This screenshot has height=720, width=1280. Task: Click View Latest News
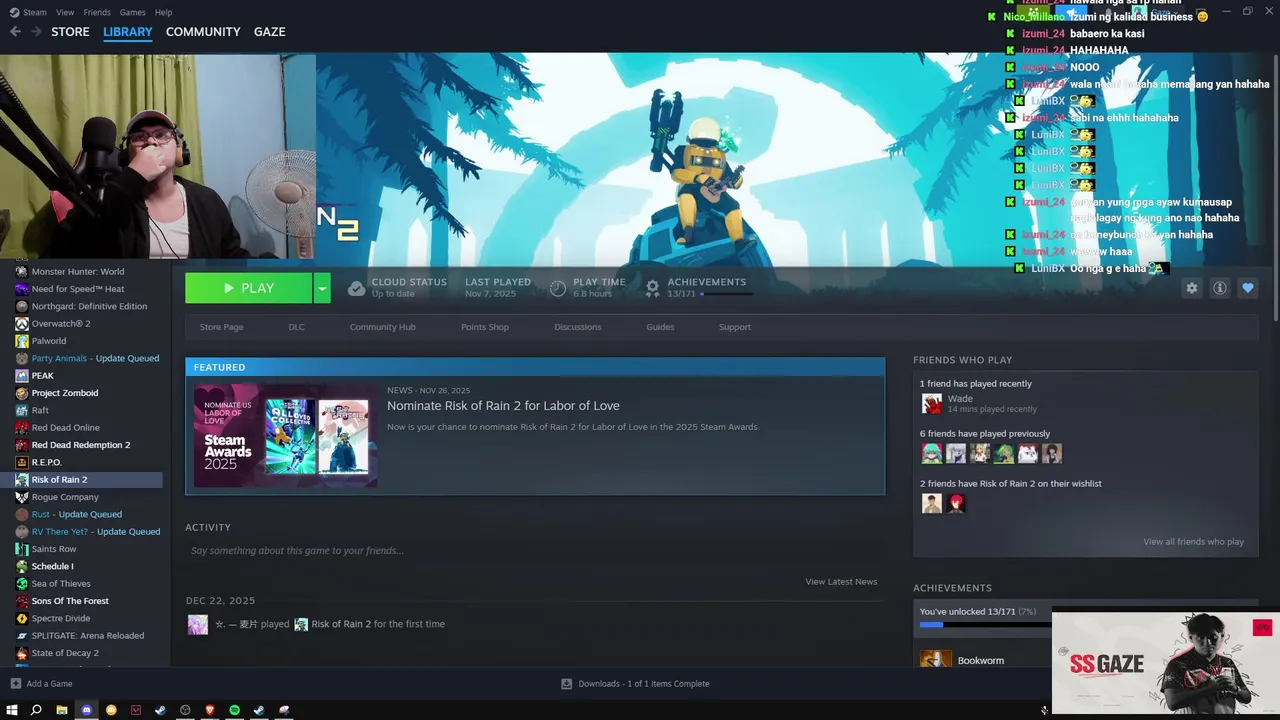coord(841,582)
